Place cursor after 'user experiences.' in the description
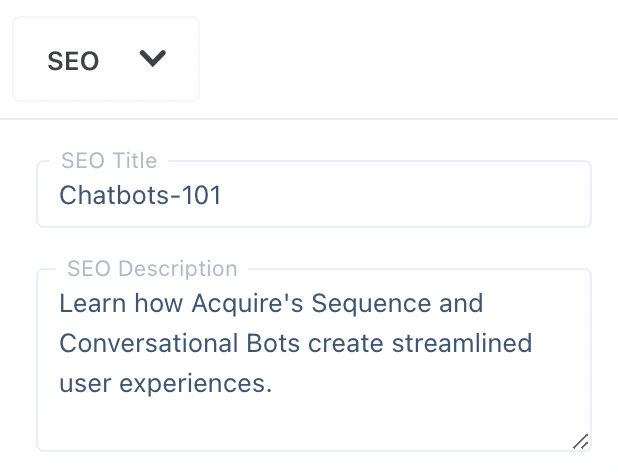 click(x=274, y=383)
